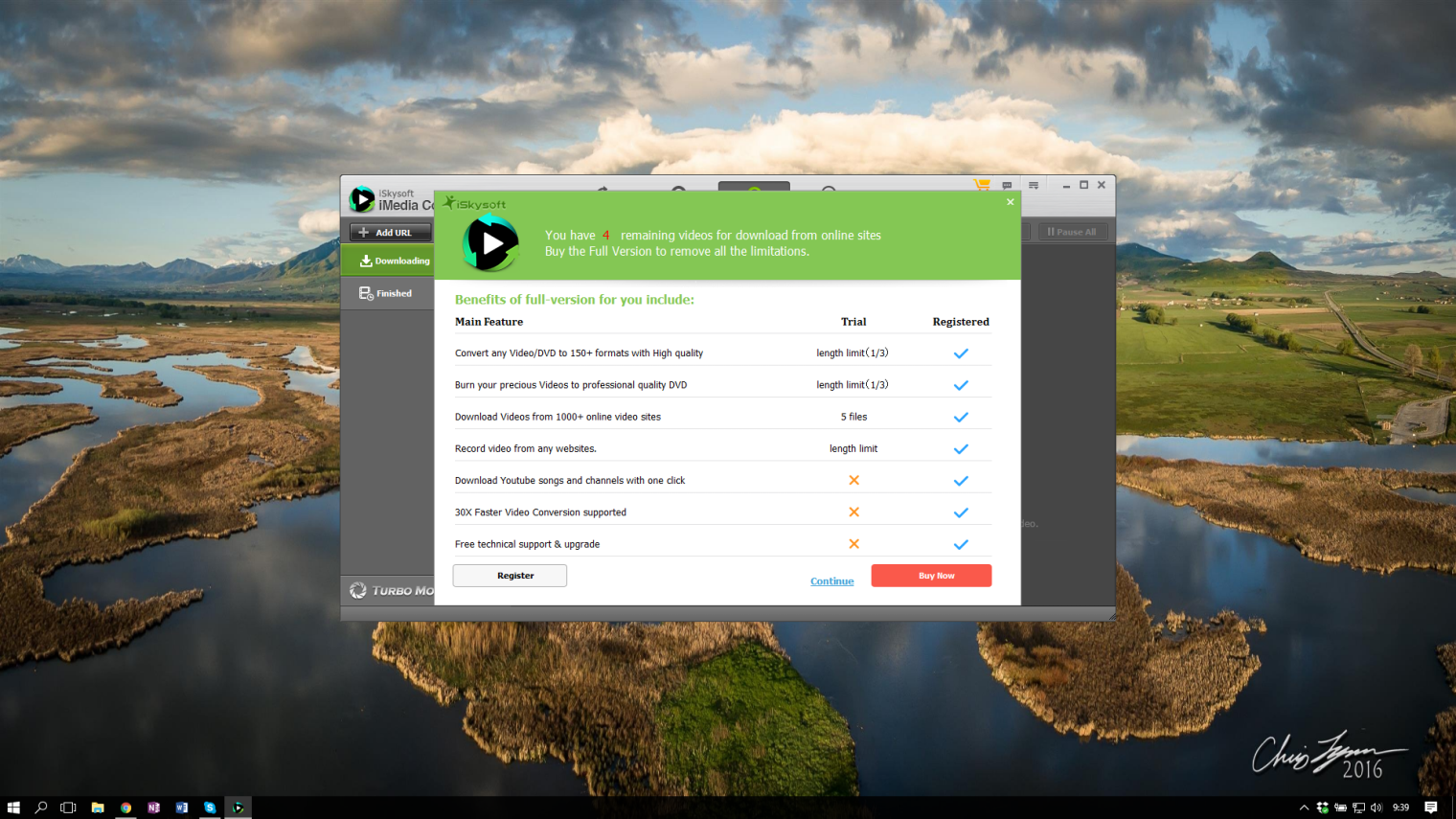Close the iSkysoft trial reminder dialog
Image resolution: width=1456 pixels, height=819 pixels.
1010,202
